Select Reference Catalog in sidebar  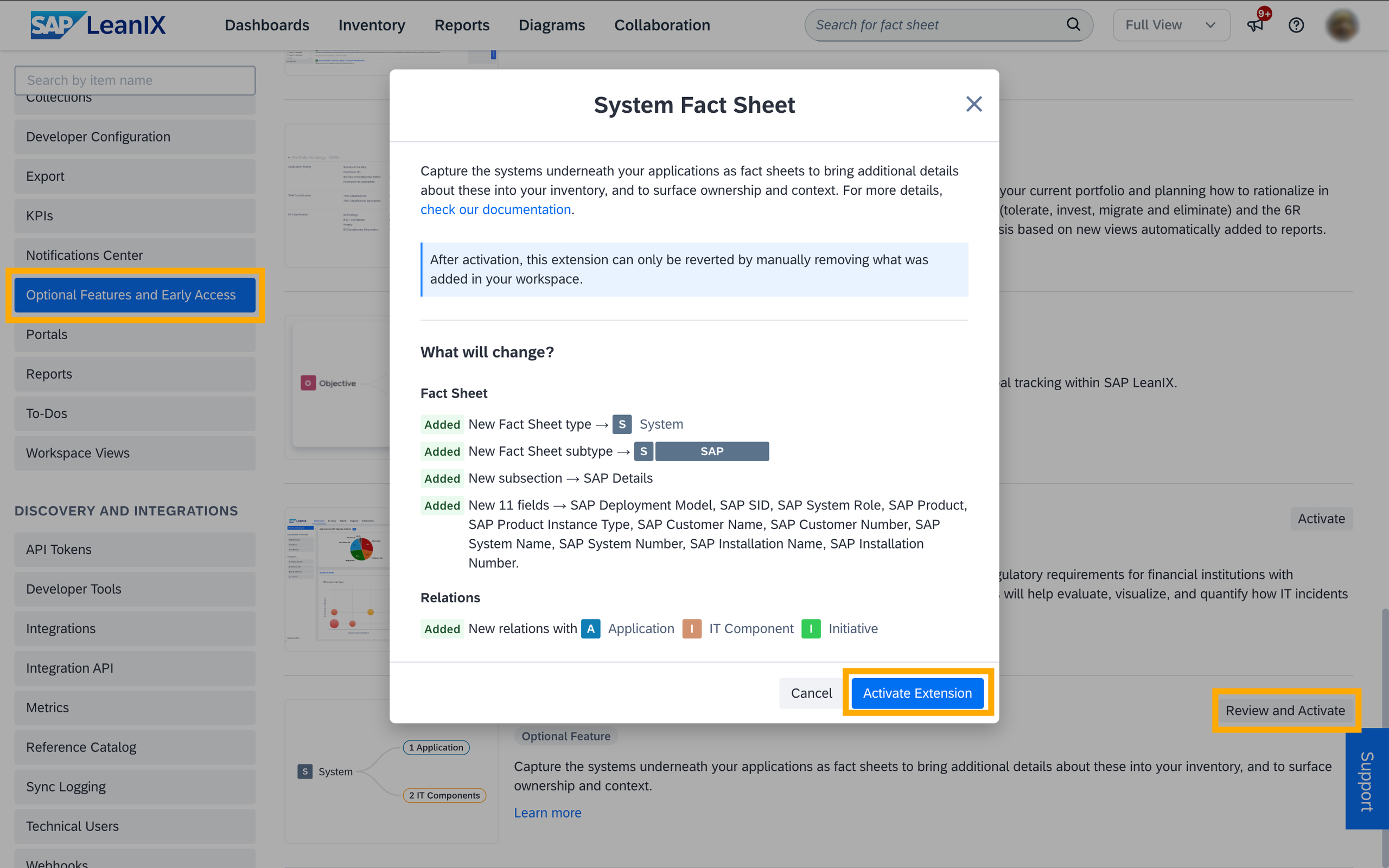[135, 747]
